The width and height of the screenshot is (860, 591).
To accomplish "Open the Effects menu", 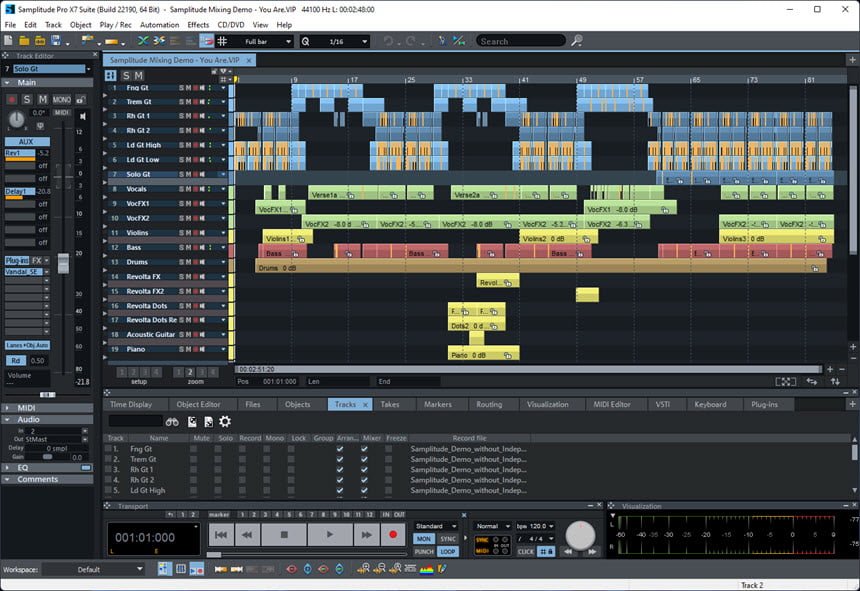I will click(198, 25).
